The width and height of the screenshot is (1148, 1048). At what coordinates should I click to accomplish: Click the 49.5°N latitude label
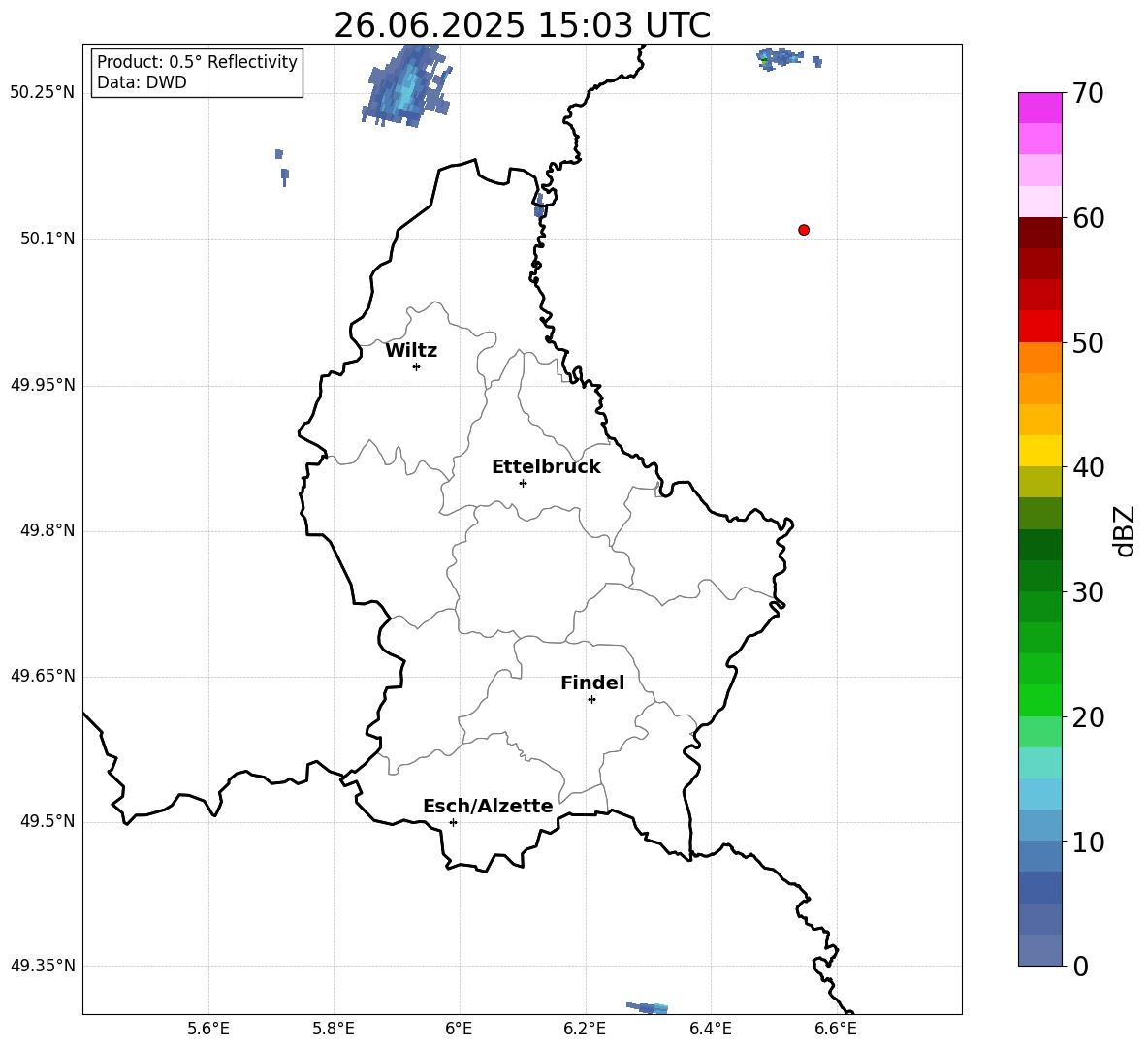point(48,821)
